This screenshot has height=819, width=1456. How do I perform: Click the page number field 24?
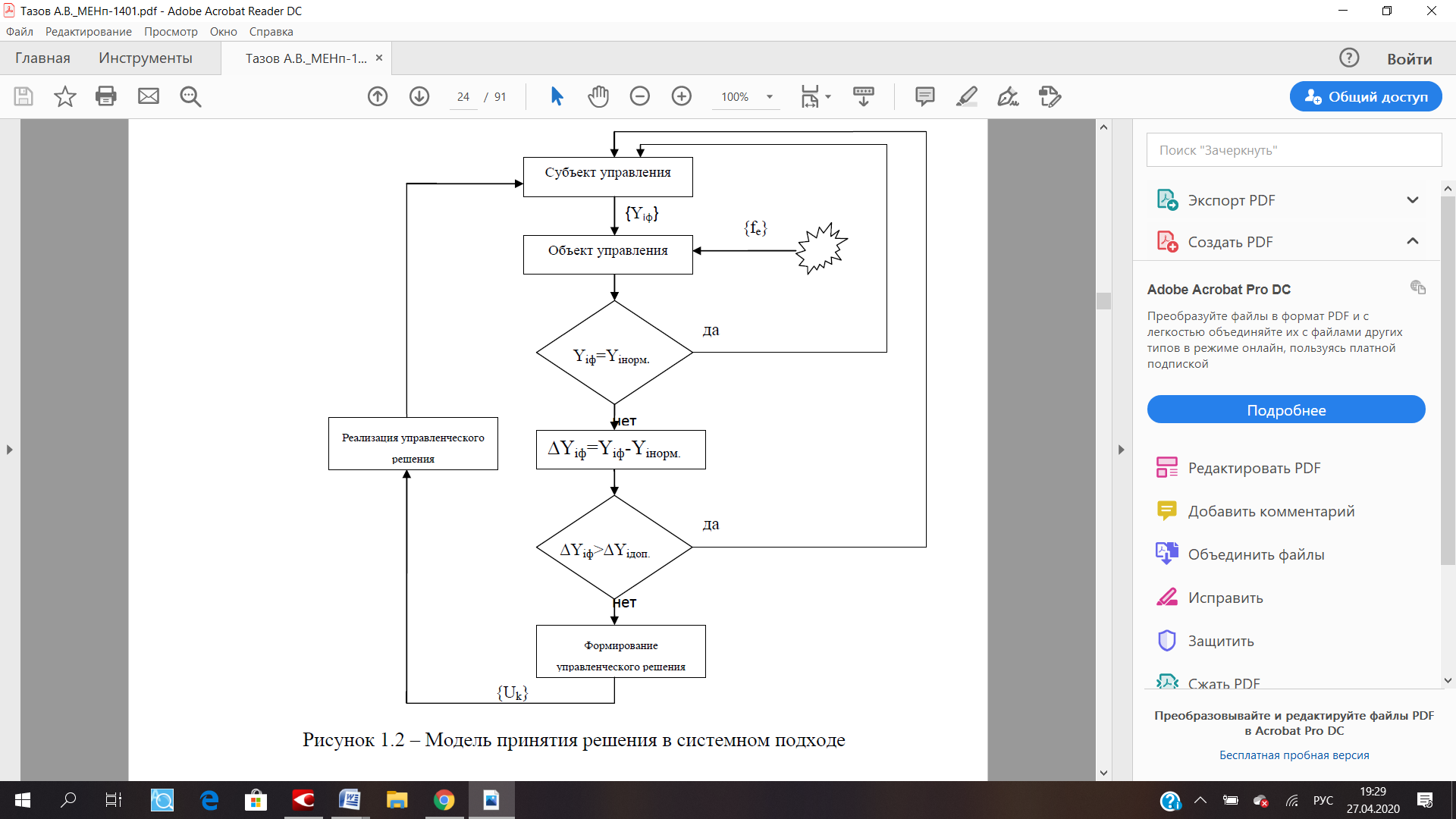pyautogui.click(x=463, y=96)
